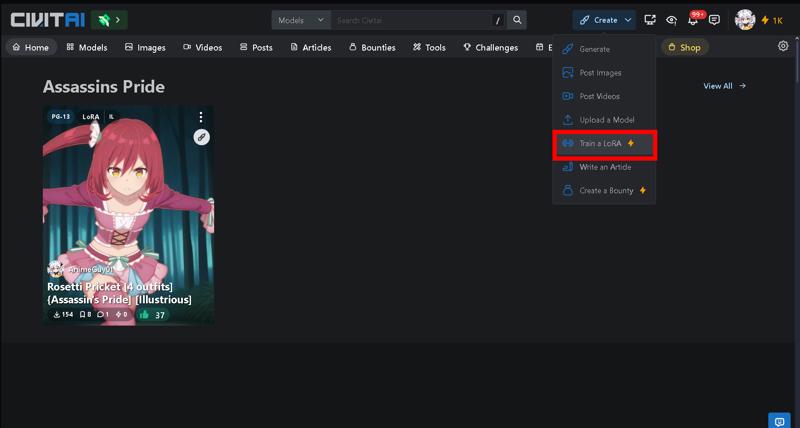Select Upload a Model menu entry
The image size is (800, 428).
coord(604,120)
